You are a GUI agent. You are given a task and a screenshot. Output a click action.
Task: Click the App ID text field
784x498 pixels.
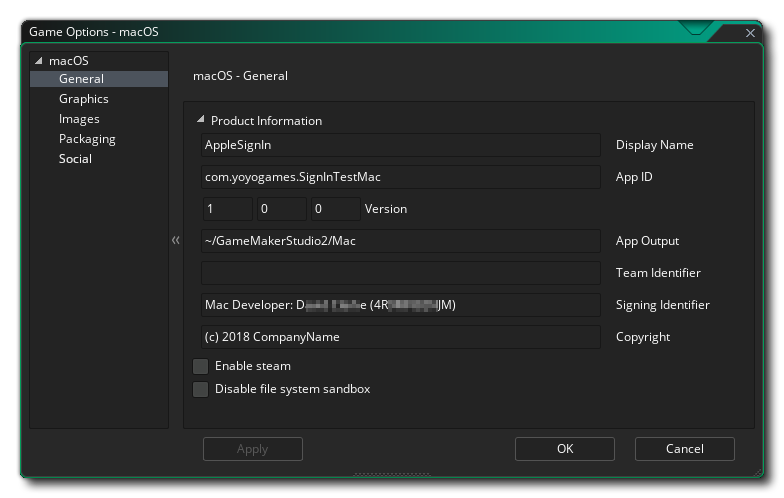coord(400,177)
